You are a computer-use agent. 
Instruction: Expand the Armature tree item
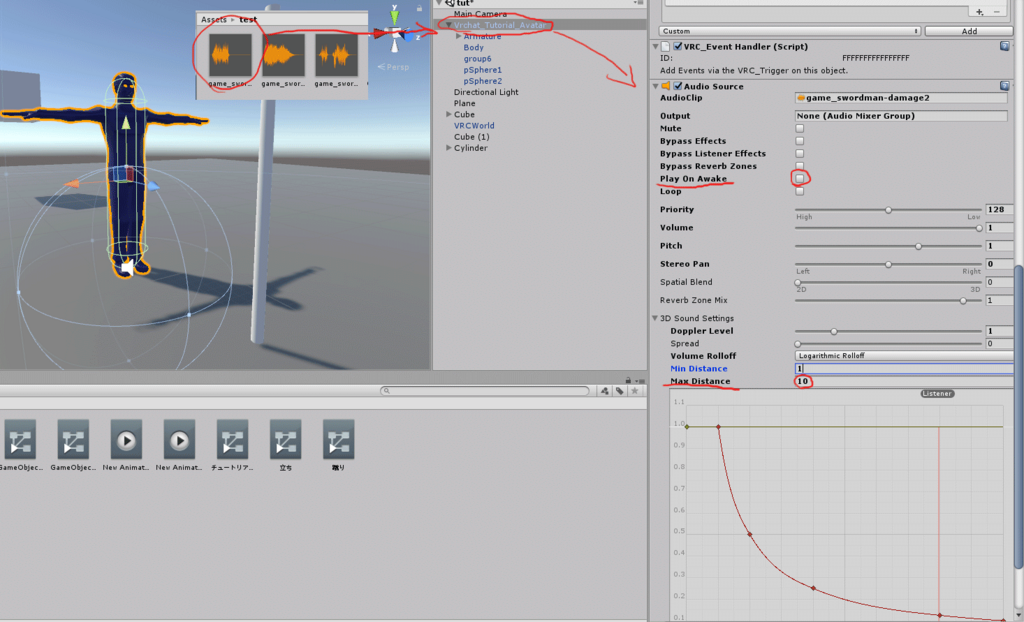[x=458, y=37]
